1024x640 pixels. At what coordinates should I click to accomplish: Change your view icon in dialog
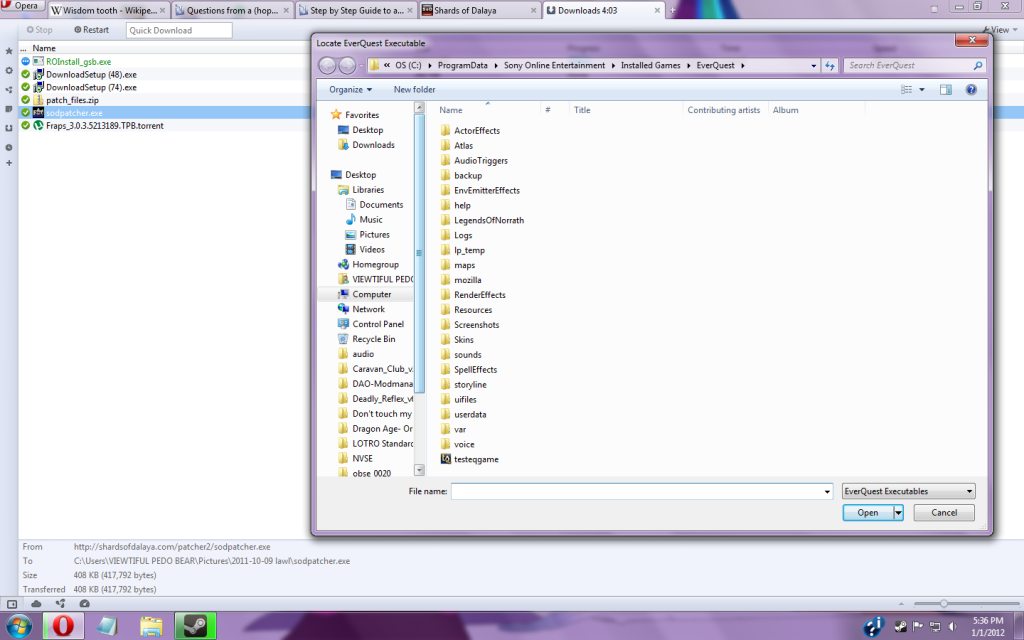pyautogui.click(x=906, y=89)
